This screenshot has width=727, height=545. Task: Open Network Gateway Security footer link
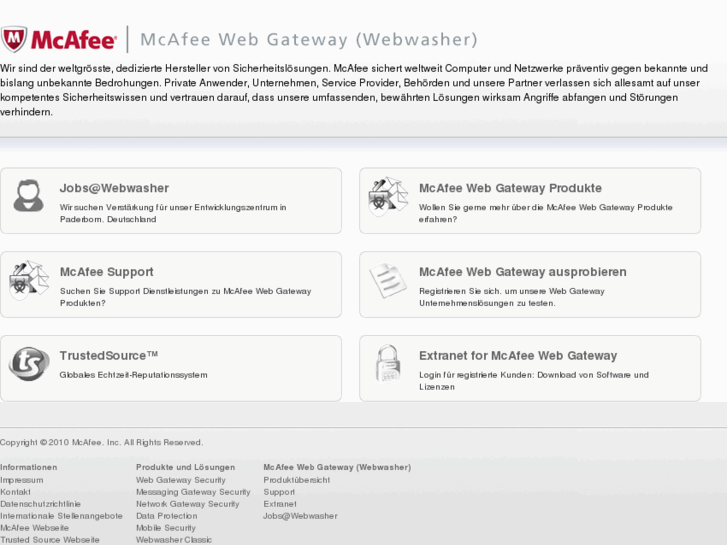(188, 504)
